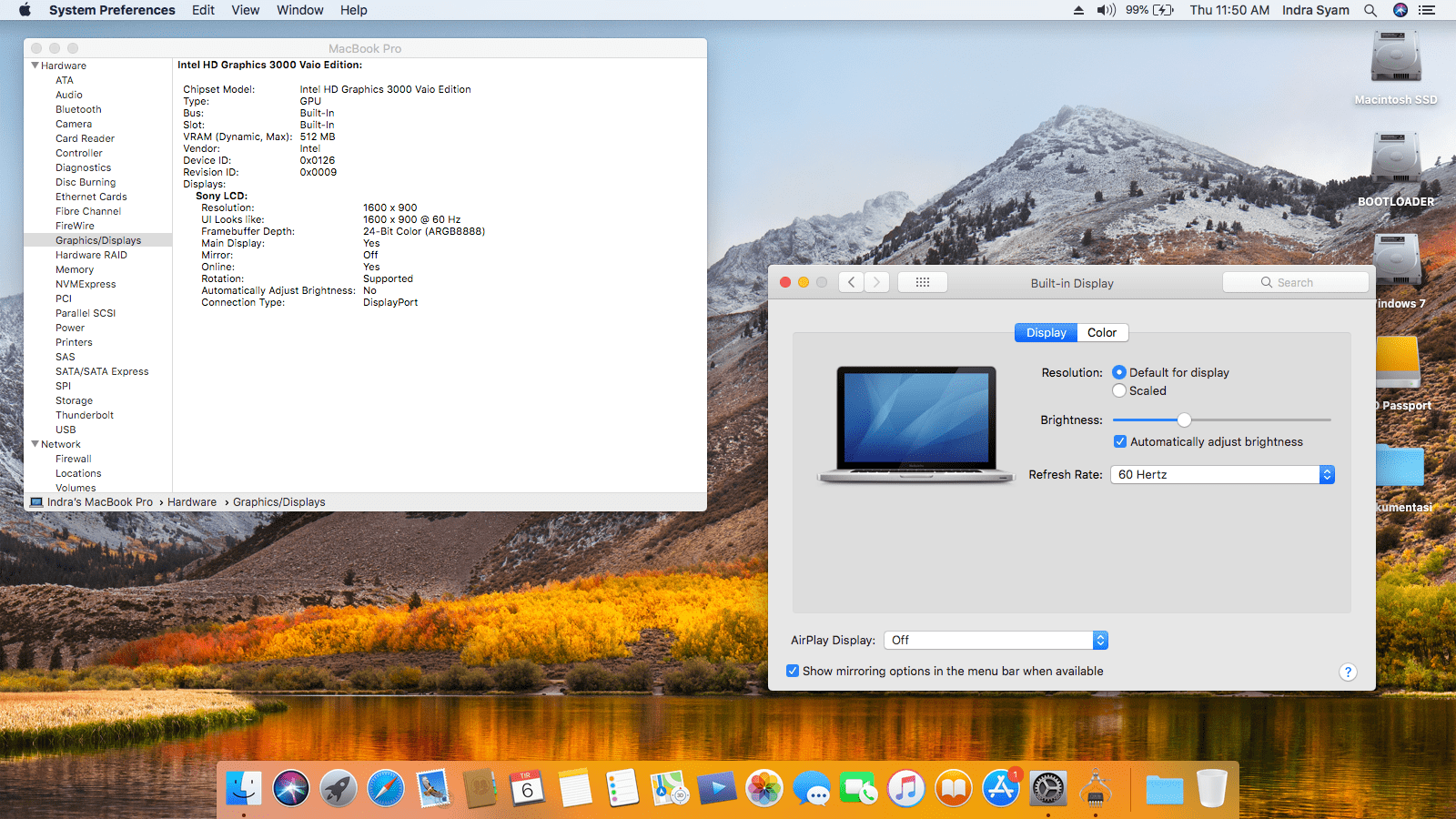Viewport: 1456px width, 819px height.
Task: Open Reminders from the Dock
Action: click(x=622, y=788)
